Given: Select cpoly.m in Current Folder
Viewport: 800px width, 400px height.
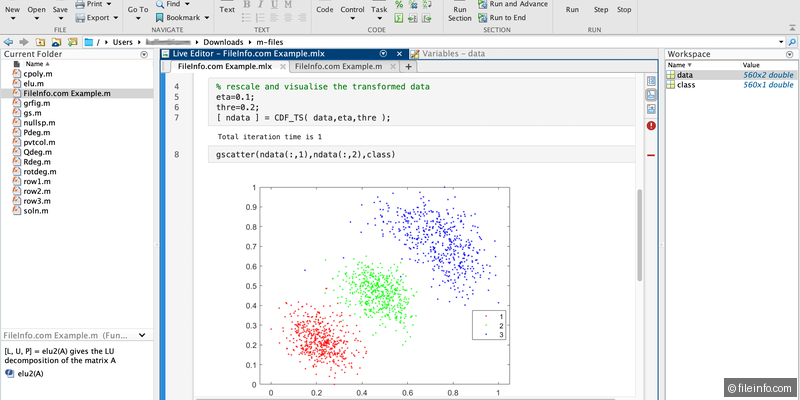Looking at the screenshot, I should (x=37, y=74).
